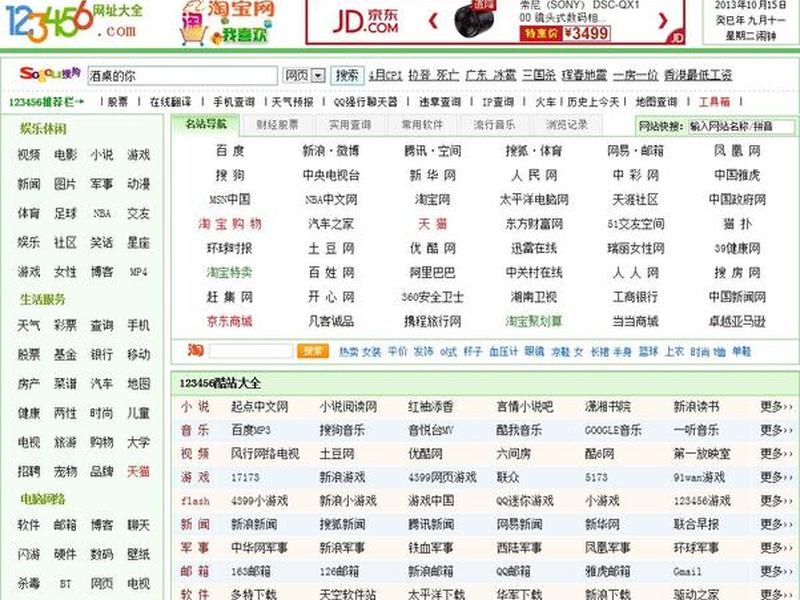Click 地图查询 in the recommendation bar

tap(656, 102)
